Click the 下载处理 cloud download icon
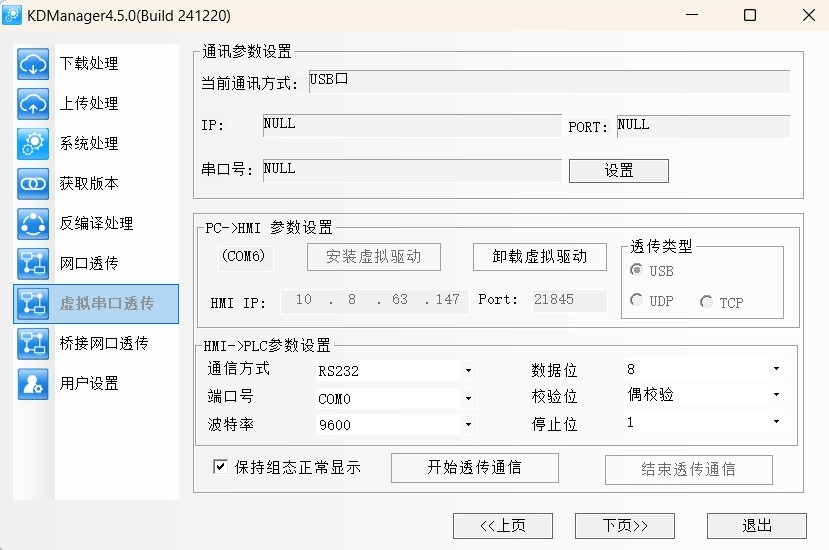The image size is (829, 550). [x=33, y=64]
